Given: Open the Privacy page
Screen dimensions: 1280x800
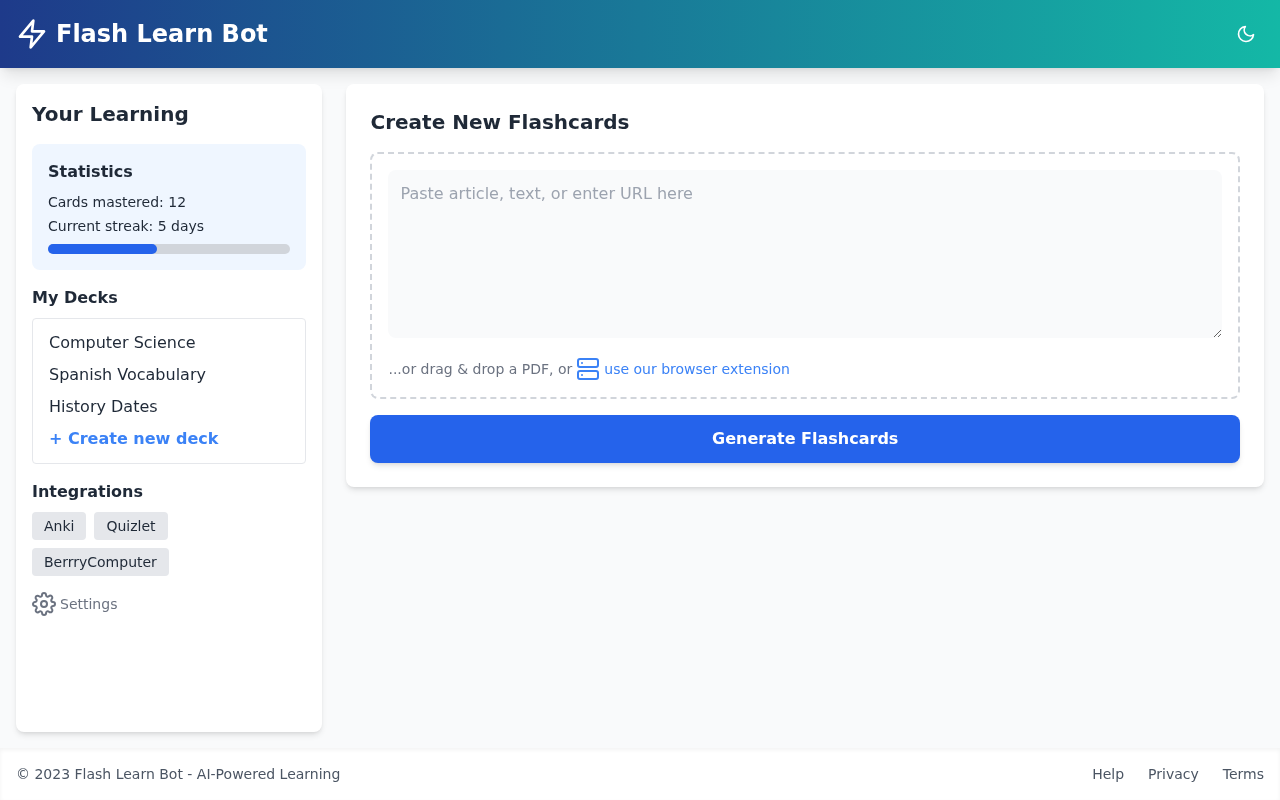Looking at the screenshot, I should pyautogui.click(x=1173, y=773).
